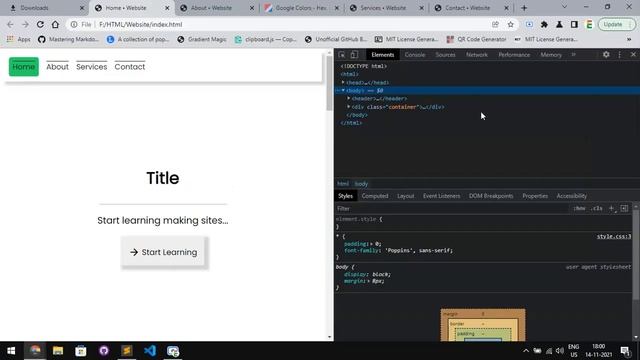Open the Accessibility pane

(571, 196)
